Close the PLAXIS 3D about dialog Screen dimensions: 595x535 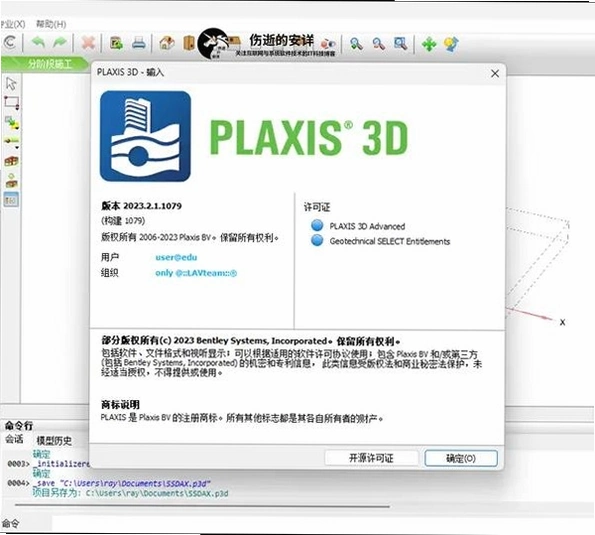495,74
